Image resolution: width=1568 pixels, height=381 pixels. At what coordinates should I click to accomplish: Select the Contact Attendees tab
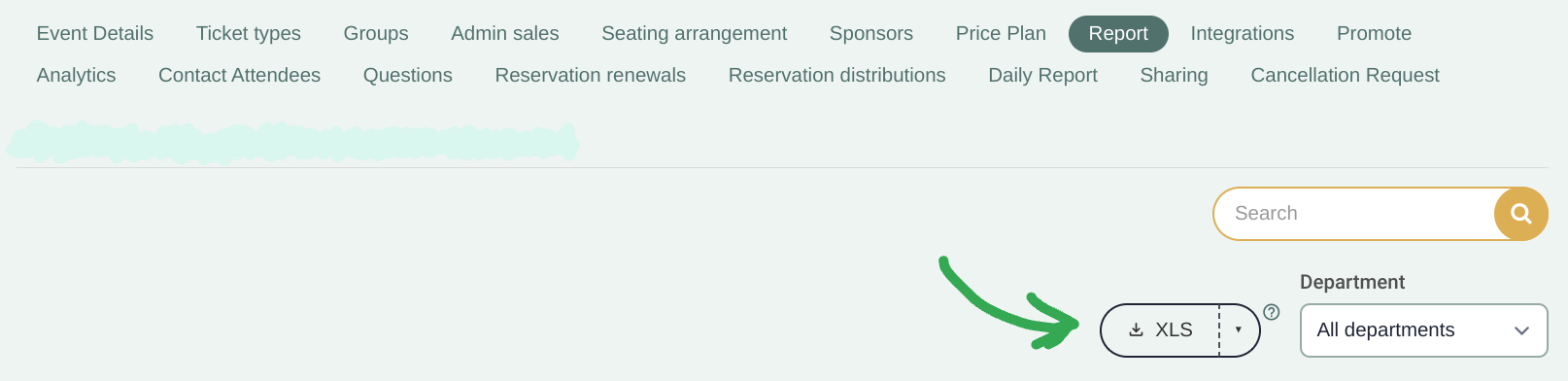pyautogui.click(x=240, y=76)
